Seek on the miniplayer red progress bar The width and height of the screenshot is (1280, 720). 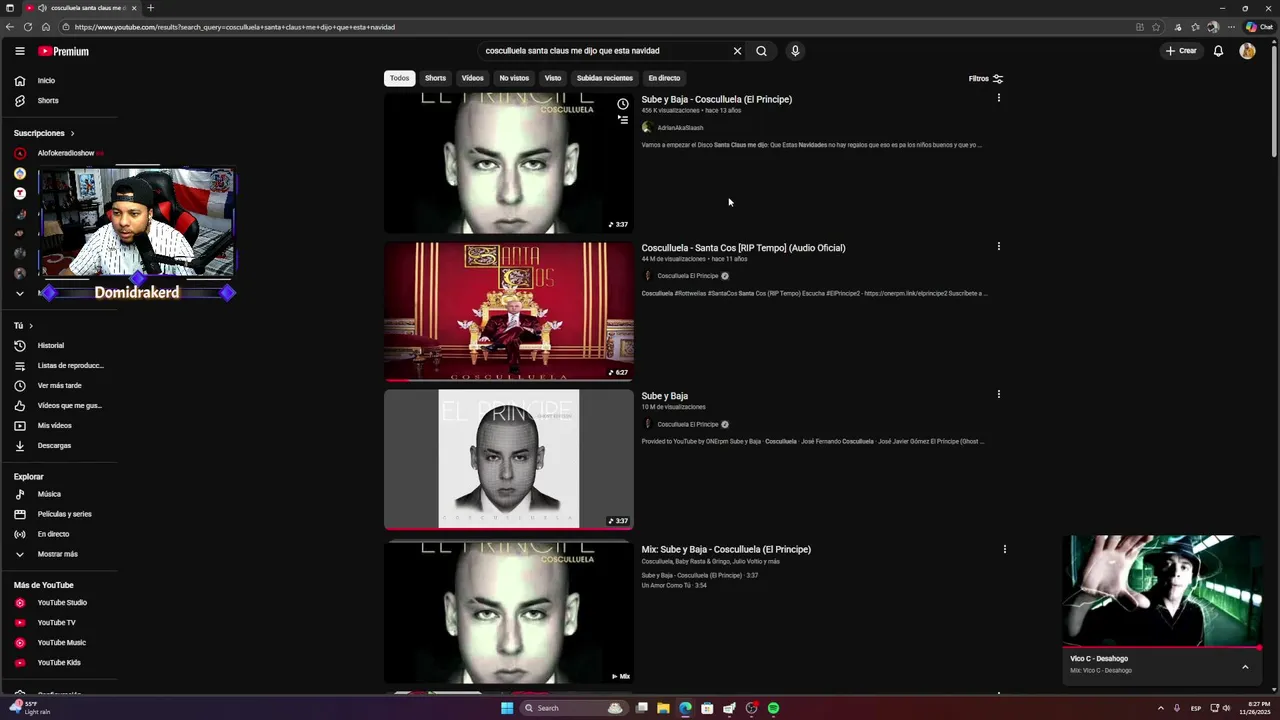(1162, 648)
